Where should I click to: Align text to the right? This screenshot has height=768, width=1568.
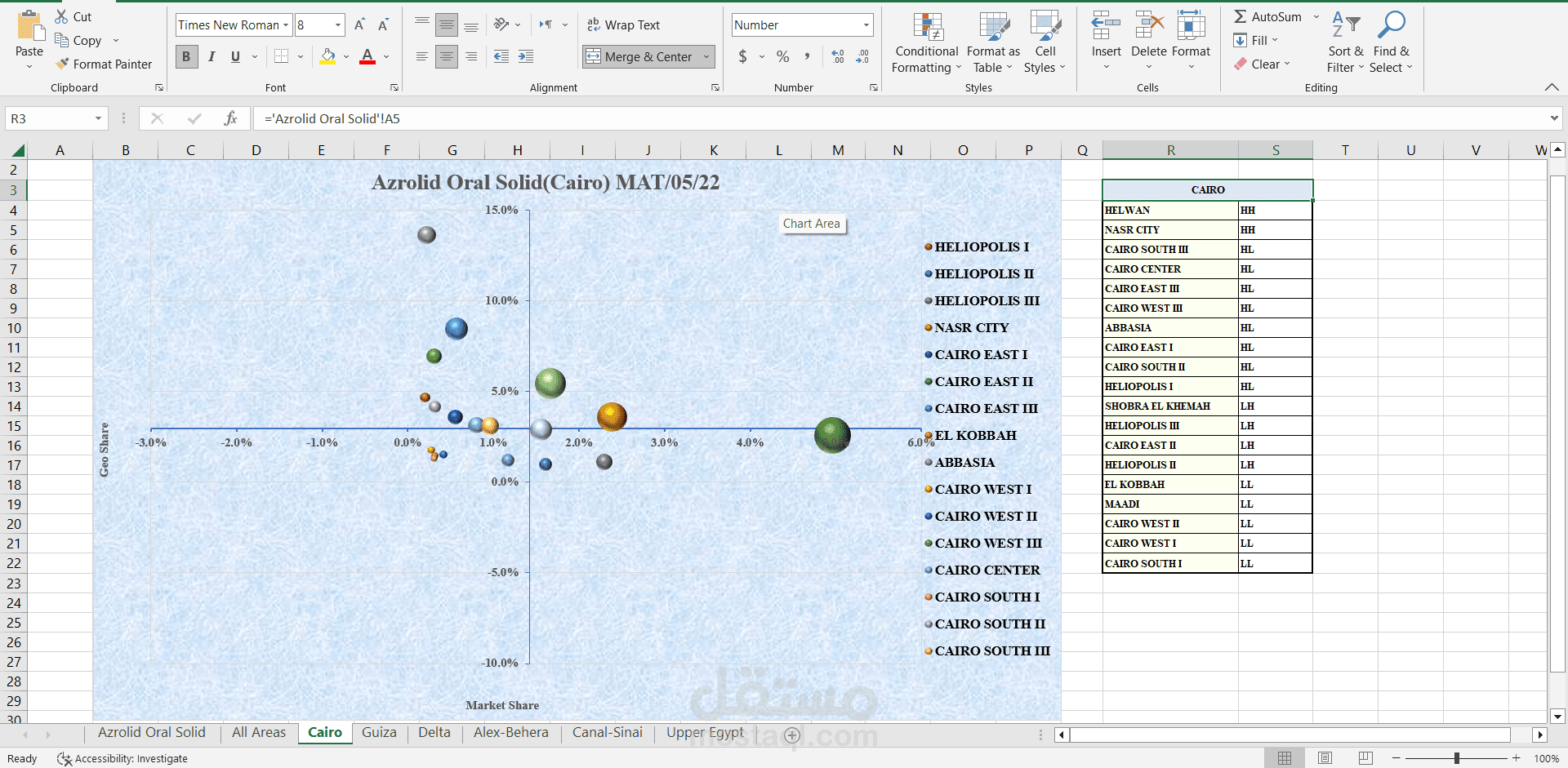471,56
